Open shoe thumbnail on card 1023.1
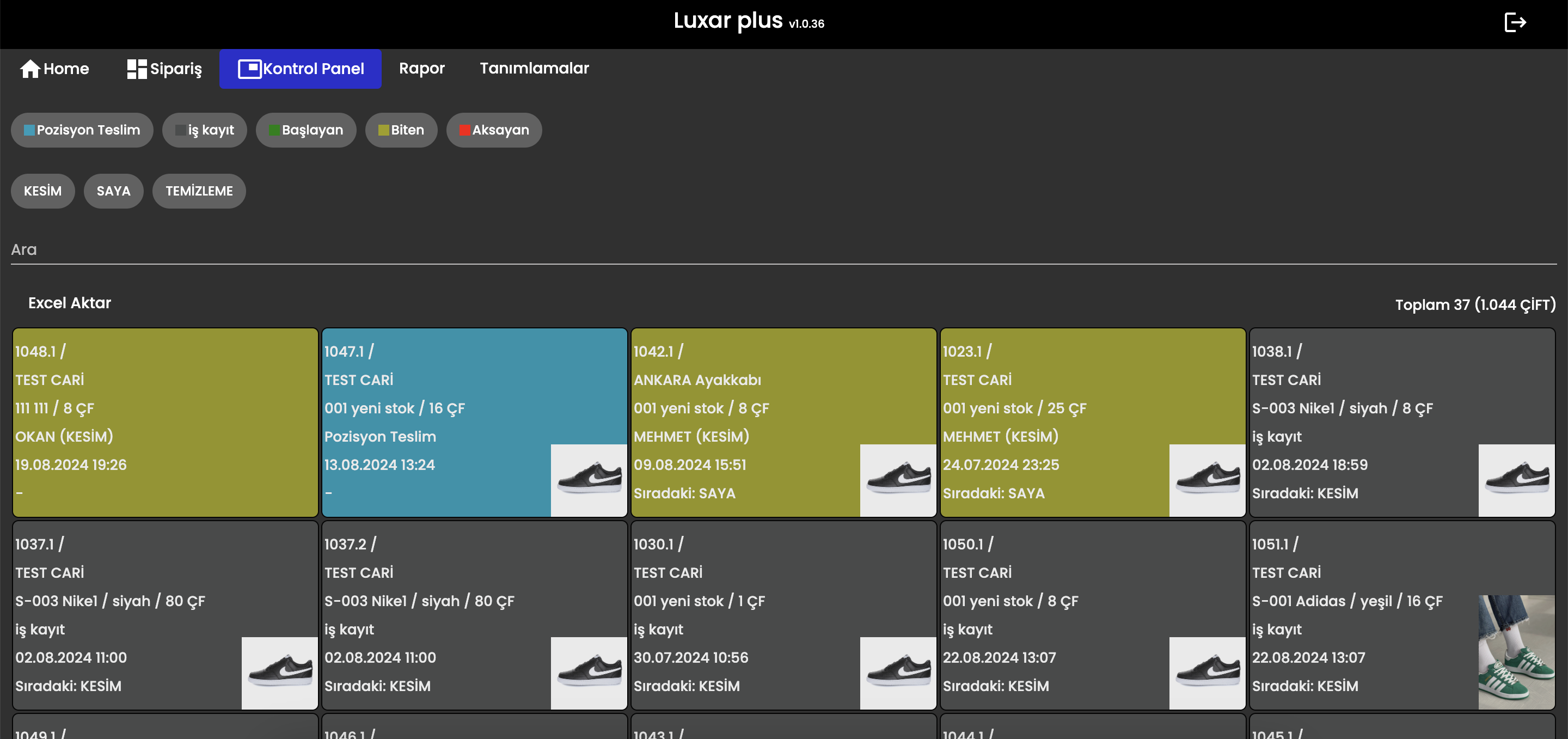This screenshot has height=739, width=1568. pos(1207,480)
